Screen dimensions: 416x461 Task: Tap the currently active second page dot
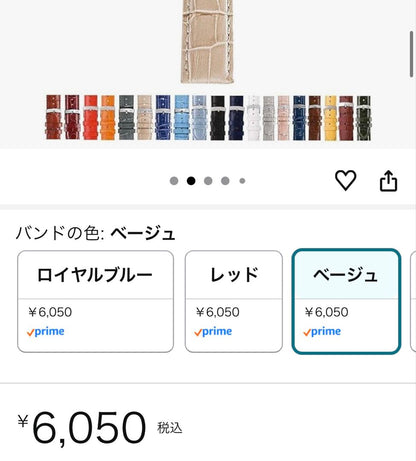[x=191, y=181]
